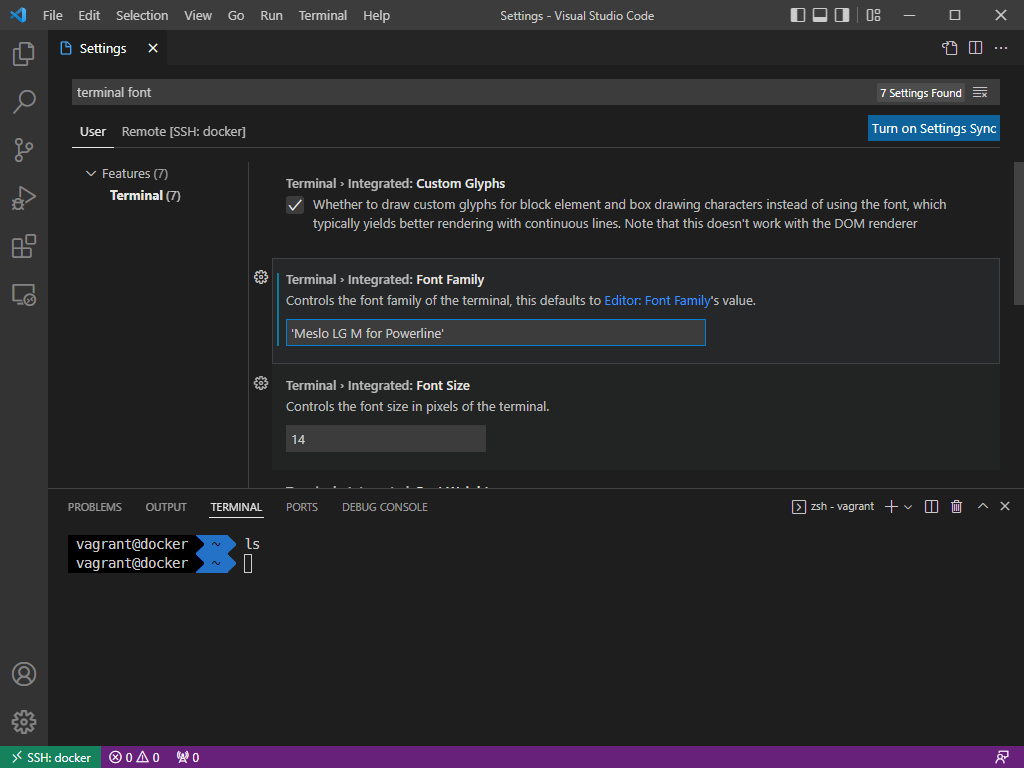Toggle the secondary side bar layout icon
The image size is (1024, 768).
click(x=842, y=15)
